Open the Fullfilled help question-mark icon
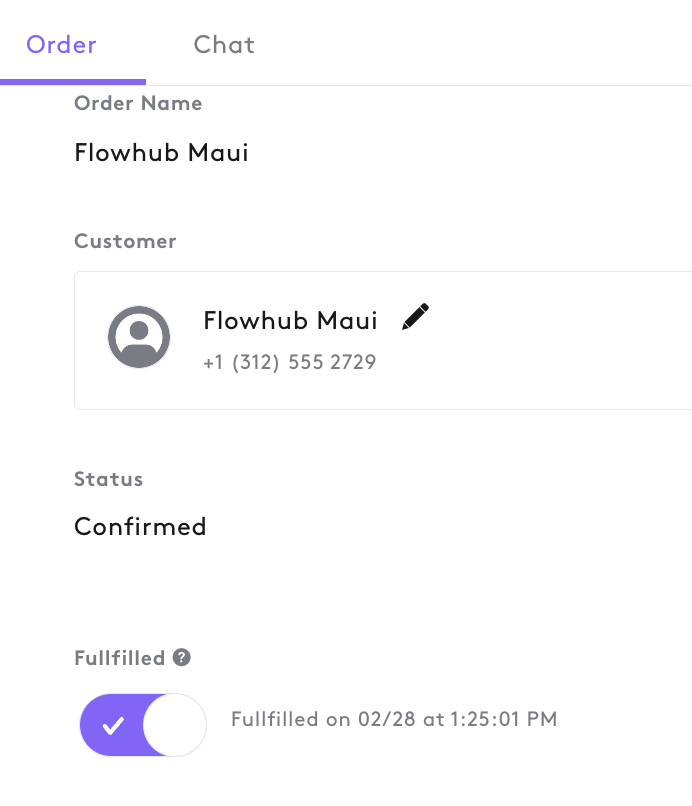The width and height of the screenshot is (692, 806). pos(181,657)
